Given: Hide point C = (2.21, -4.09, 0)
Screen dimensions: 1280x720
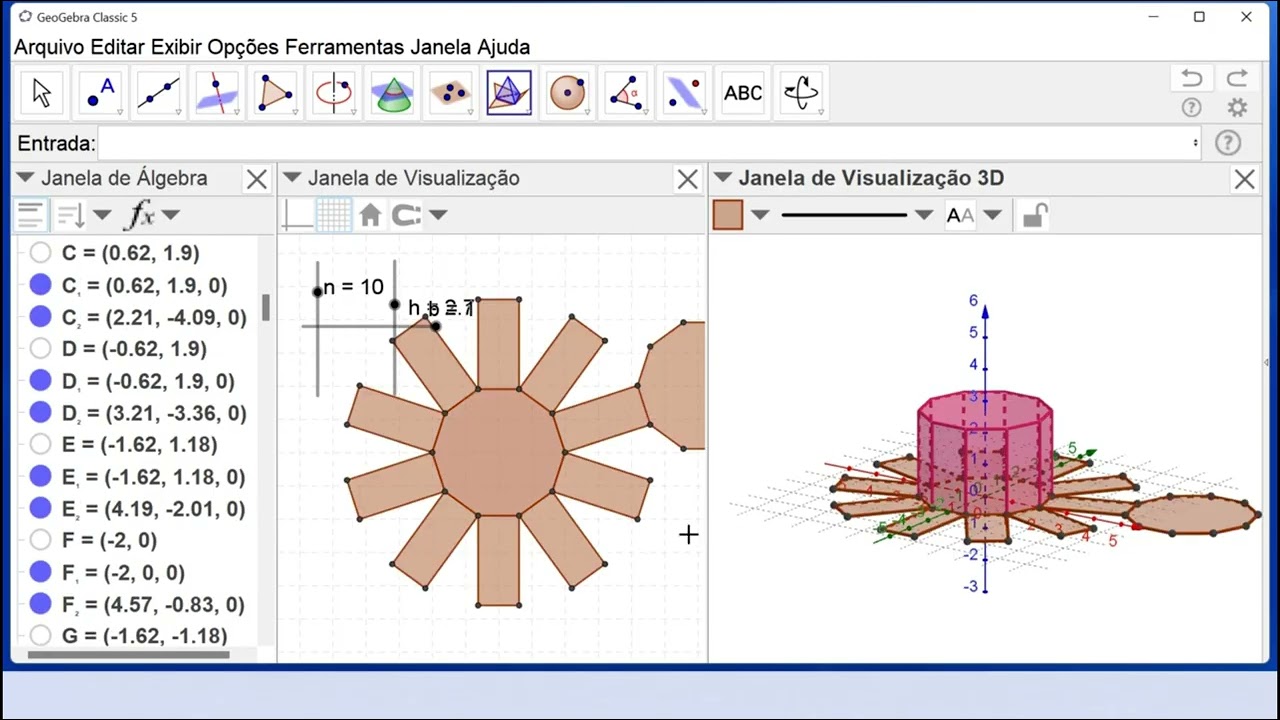Looking at the screenshot, I should point(40,317).
